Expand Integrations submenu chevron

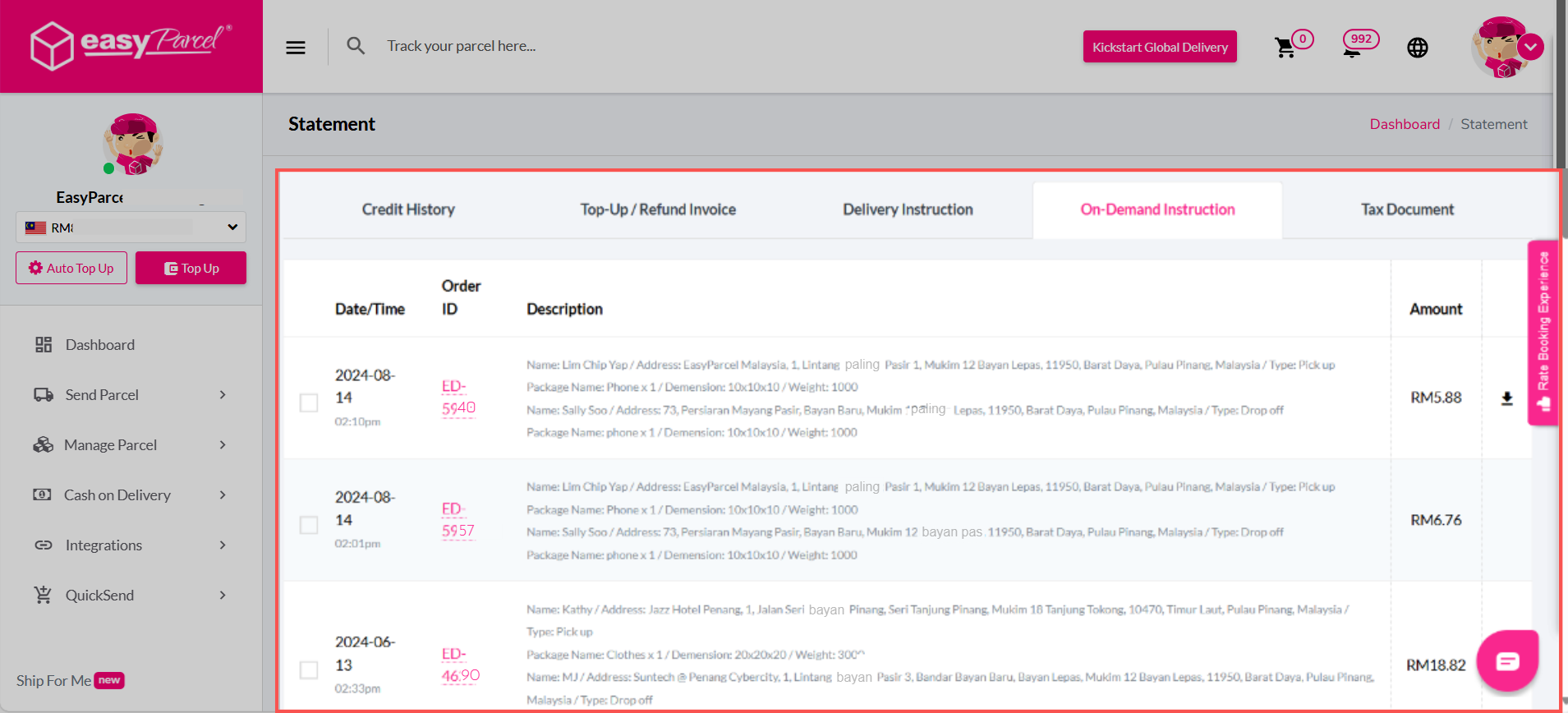coord(223,545)
